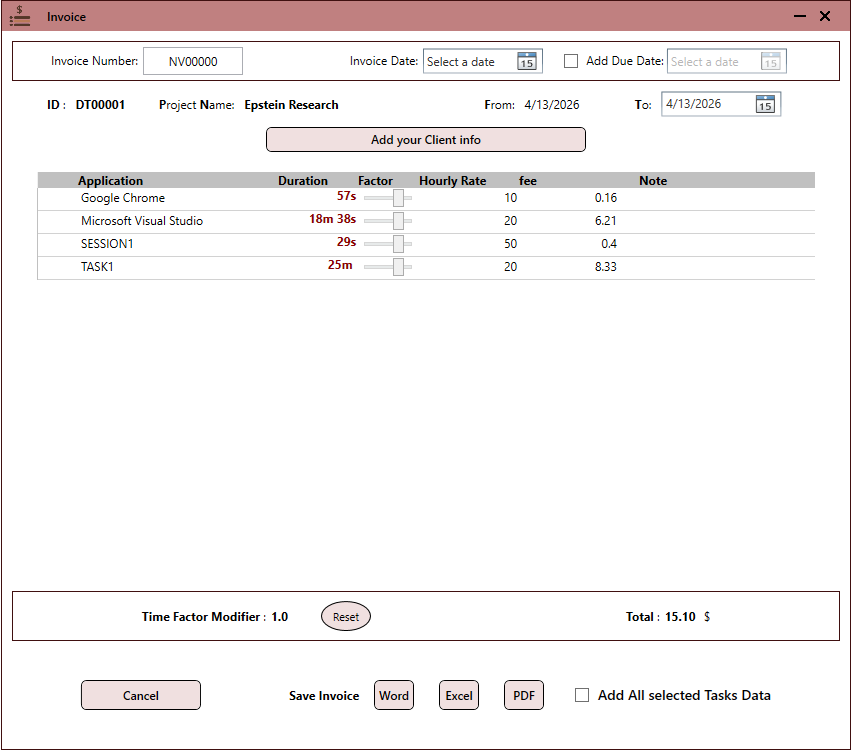Click Add your Client info
The image size is (852, 750).
pyautogui.click(x=425, y=139)
